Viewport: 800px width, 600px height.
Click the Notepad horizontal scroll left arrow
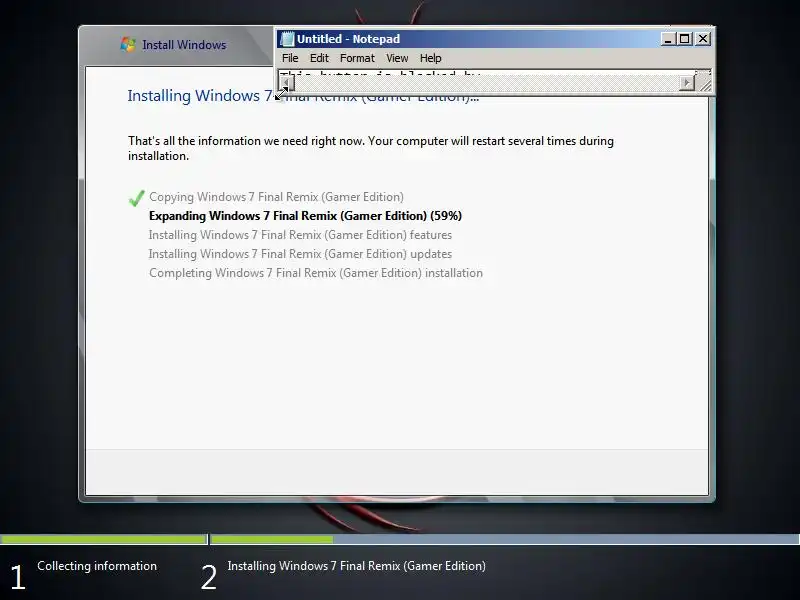[x=287, y=83]
